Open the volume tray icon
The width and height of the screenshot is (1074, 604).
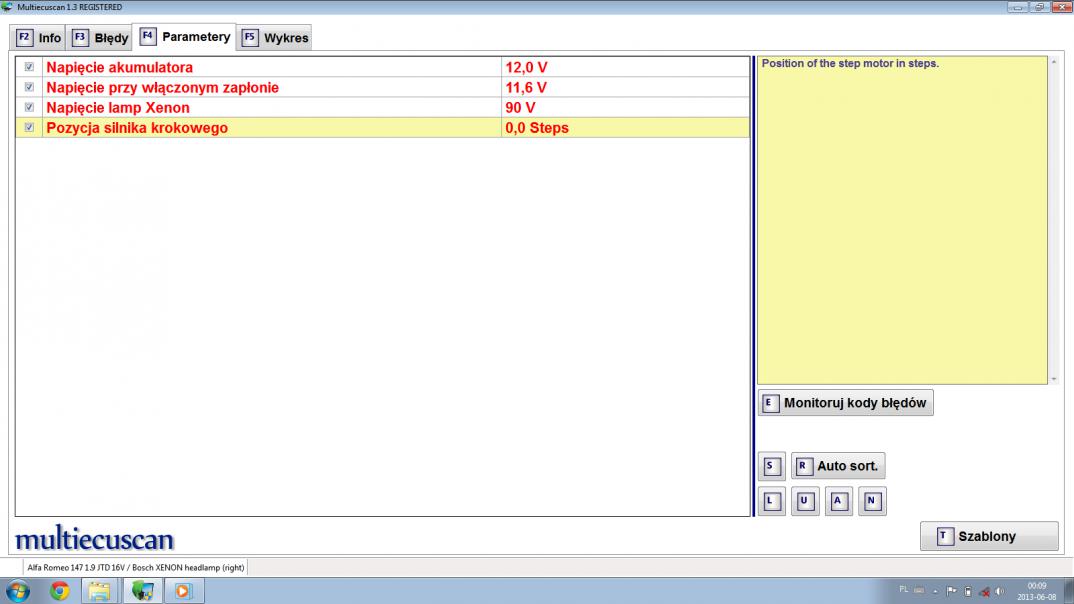(1000, 590)
